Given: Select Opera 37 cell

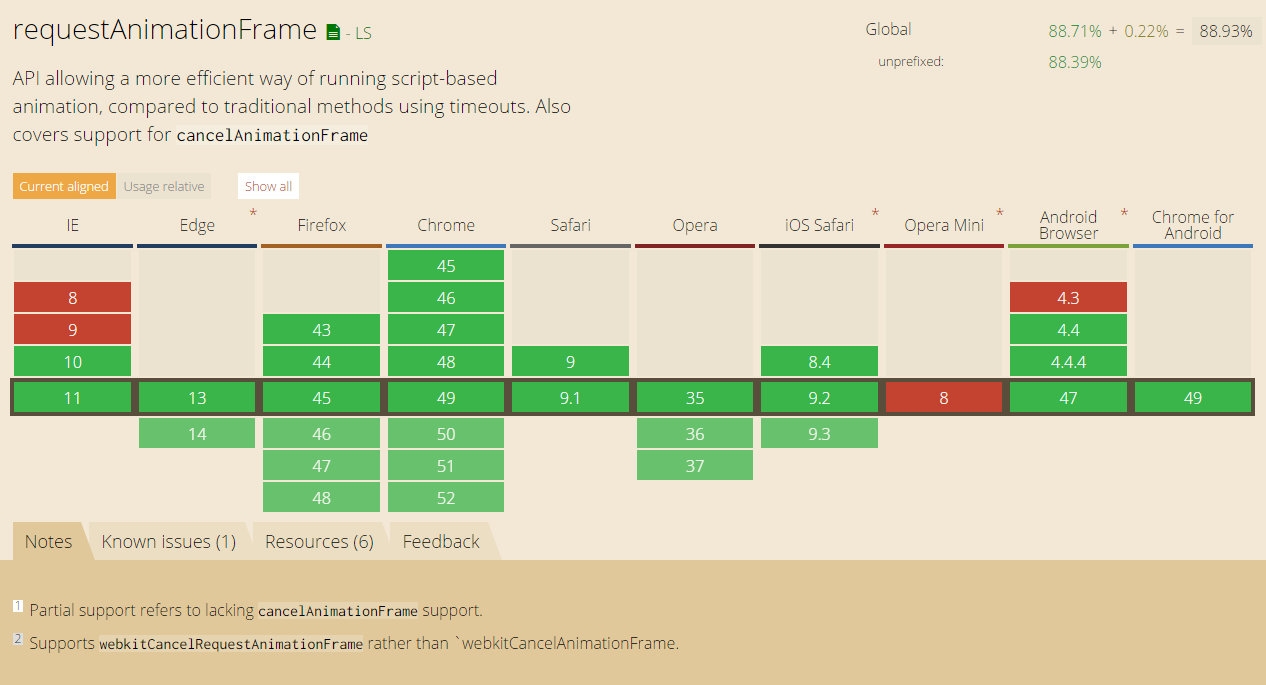Looking at the screenshot, I should pyautogui.click(x=695, y=466).
